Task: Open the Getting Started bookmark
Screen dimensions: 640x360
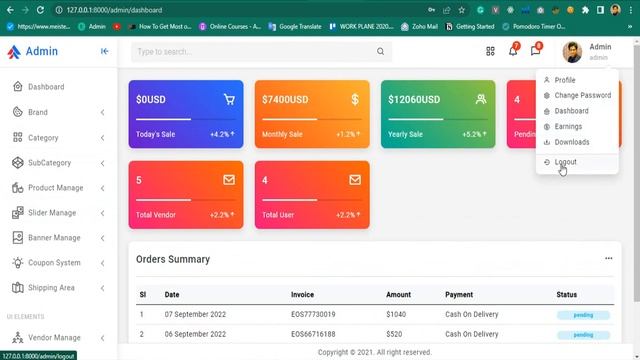Action: click(x=470, y=27)
